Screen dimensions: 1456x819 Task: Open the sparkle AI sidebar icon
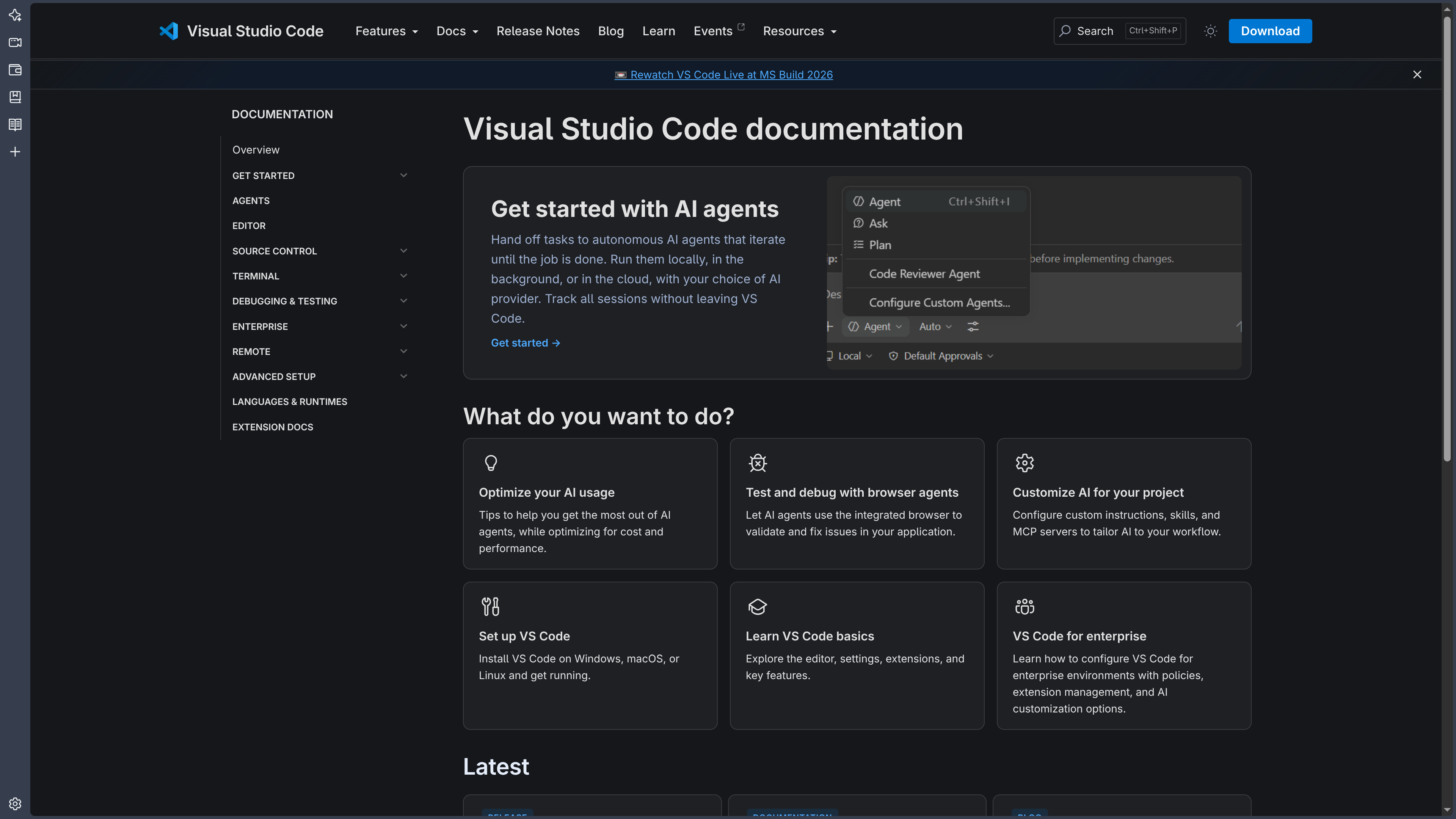point(15,15)
